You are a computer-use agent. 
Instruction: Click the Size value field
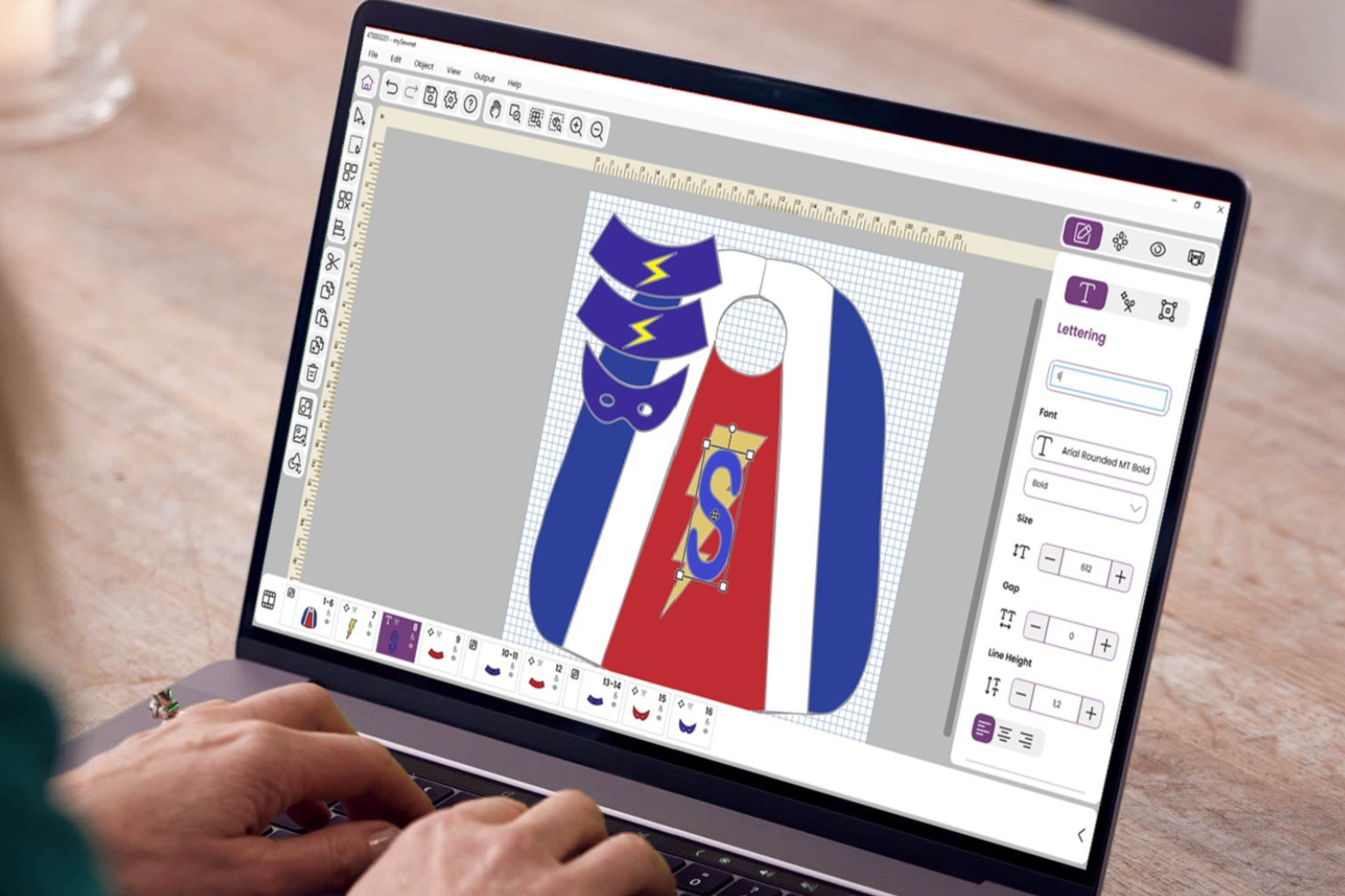1085,568
